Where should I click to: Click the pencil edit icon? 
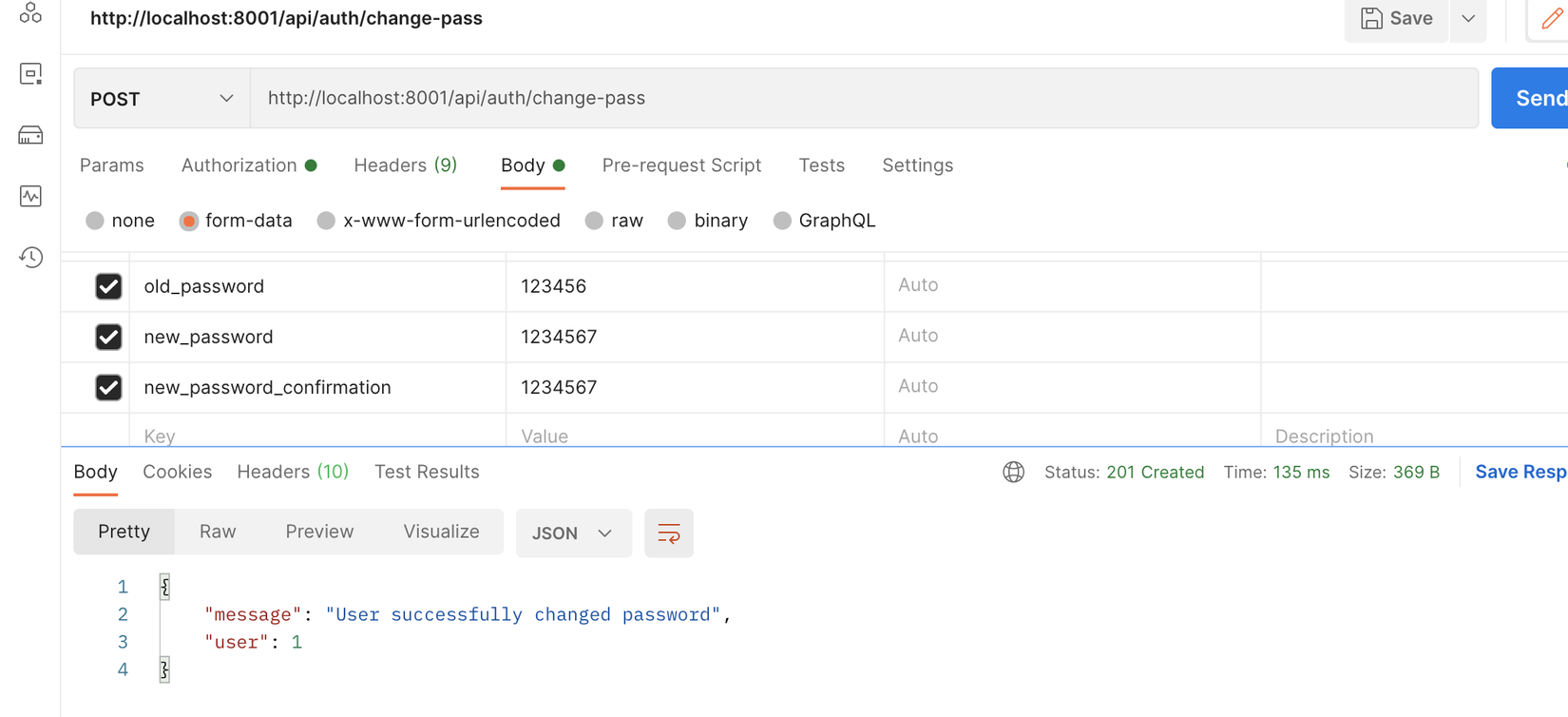(x=1551, y=18)
